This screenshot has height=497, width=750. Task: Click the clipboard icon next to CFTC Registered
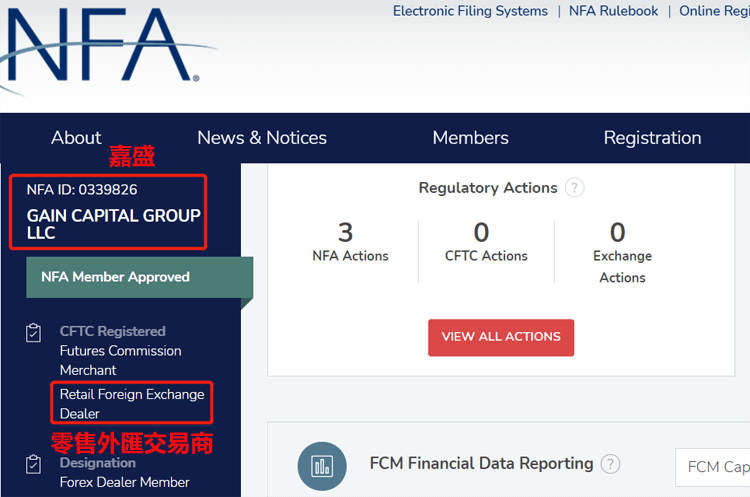(x=33, y=332)
